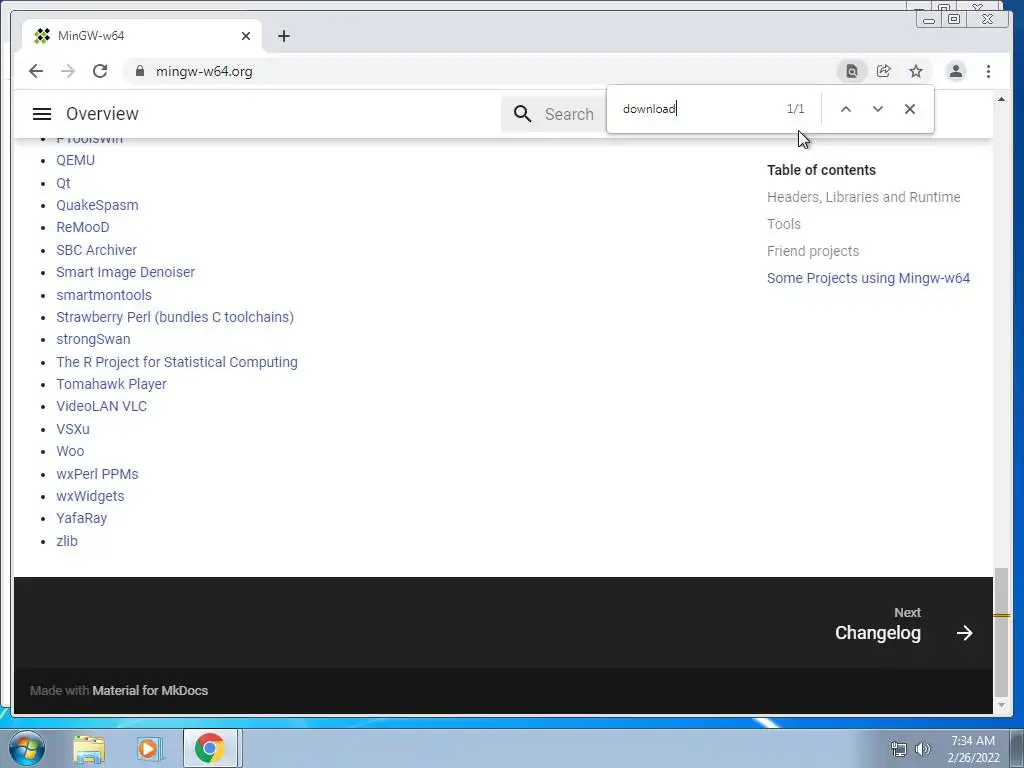
Task: Open the VSXu link
Action: (x=73, y=429)
